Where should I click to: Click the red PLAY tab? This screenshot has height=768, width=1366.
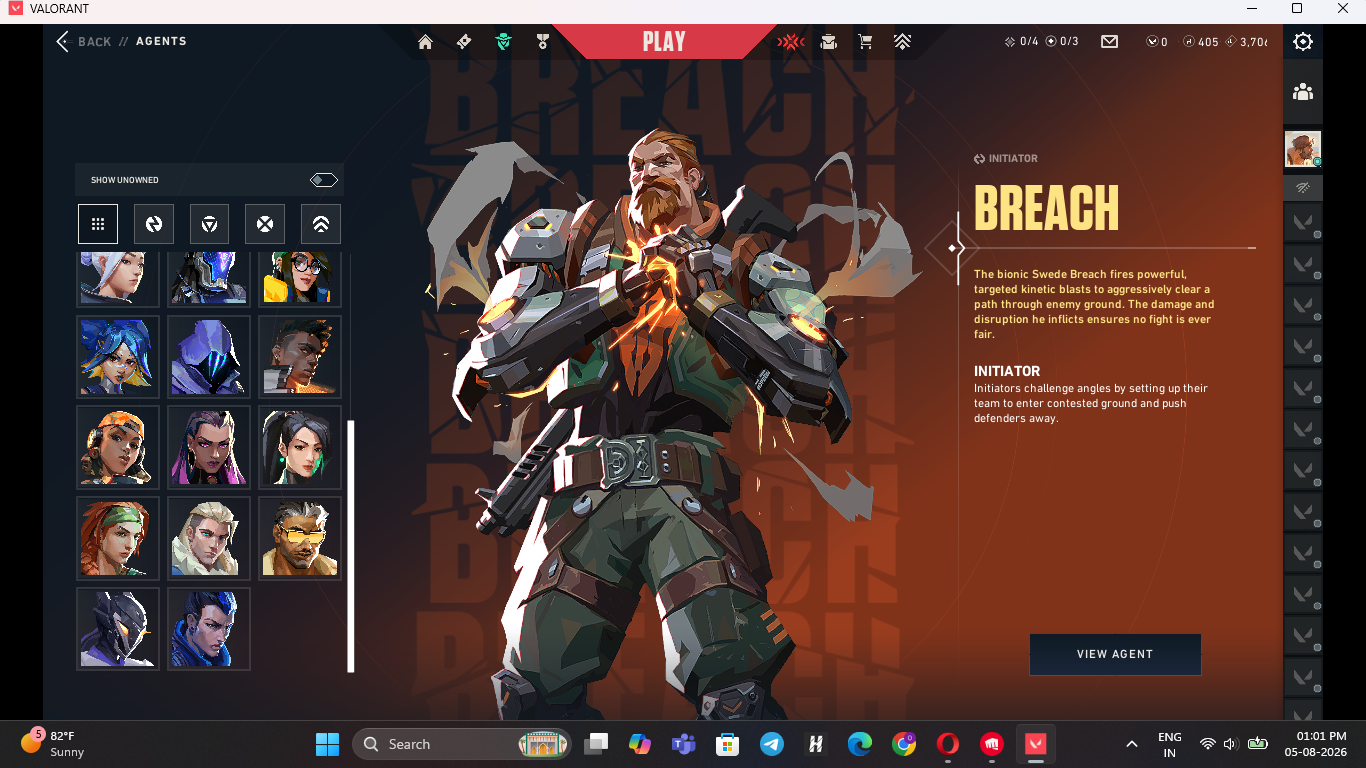point(664,42)
